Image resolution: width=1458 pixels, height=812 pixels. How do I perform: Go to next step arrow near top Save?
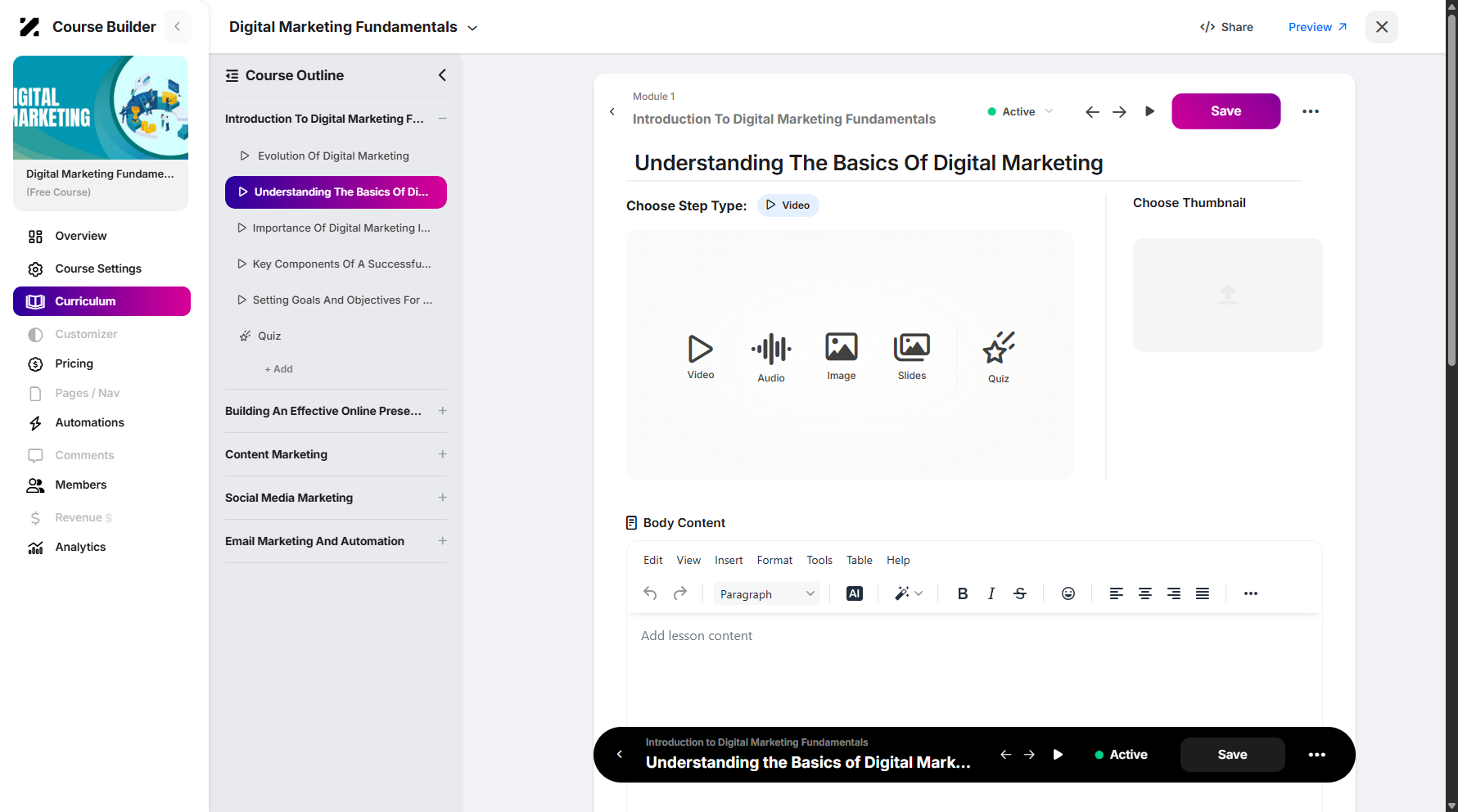pyautogui.click(x=1119, y=111)
